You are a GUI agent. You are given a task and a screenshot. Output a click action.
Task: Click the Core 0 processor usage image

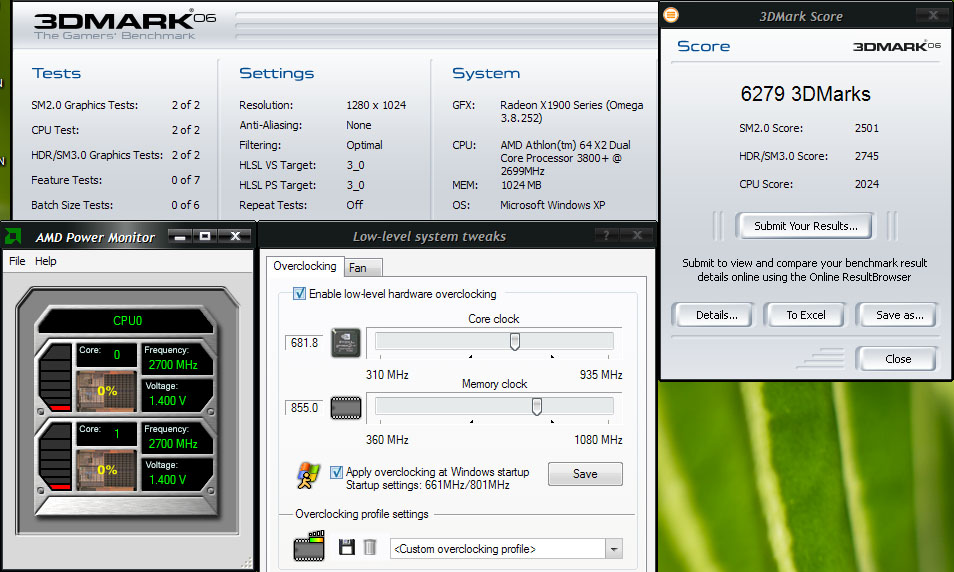pyautogui.click(x=106, y=390)
